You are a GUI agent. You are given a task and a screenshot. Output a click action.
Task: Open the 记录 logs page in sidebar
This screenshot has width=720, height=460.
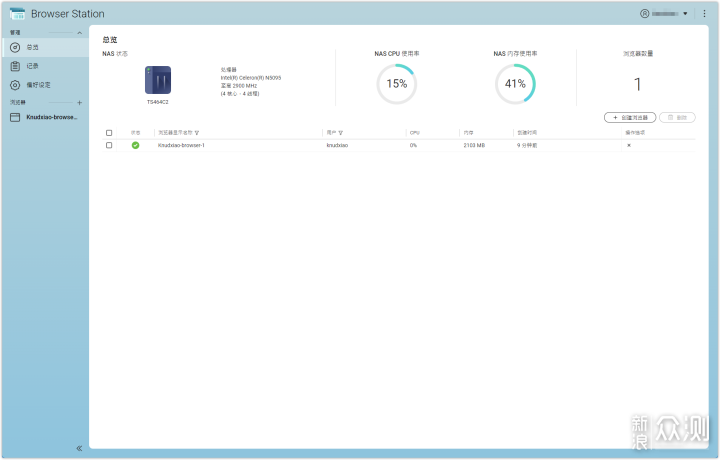(32, 66)
